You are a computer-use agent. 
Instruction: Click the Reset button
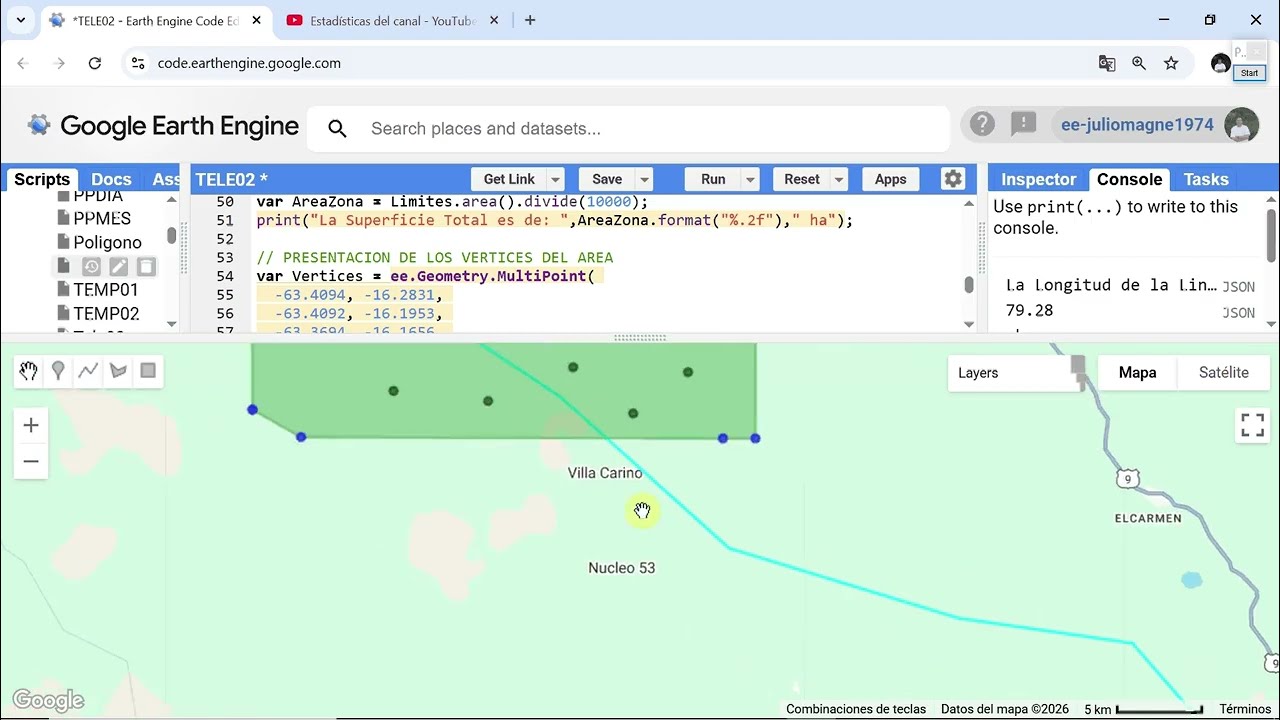pyautogui.click(x=801, y=180)
